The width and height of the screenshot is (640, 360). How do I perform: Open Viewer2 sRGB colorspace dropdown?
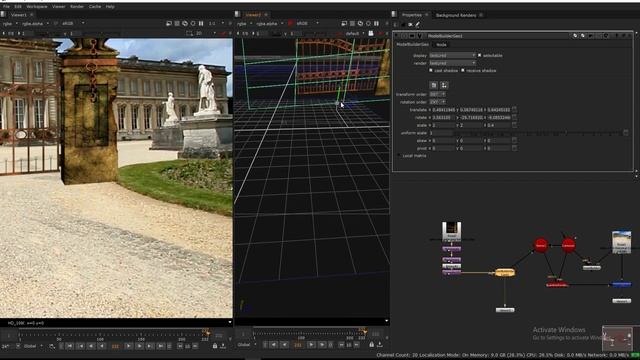(x=307, y=24)
